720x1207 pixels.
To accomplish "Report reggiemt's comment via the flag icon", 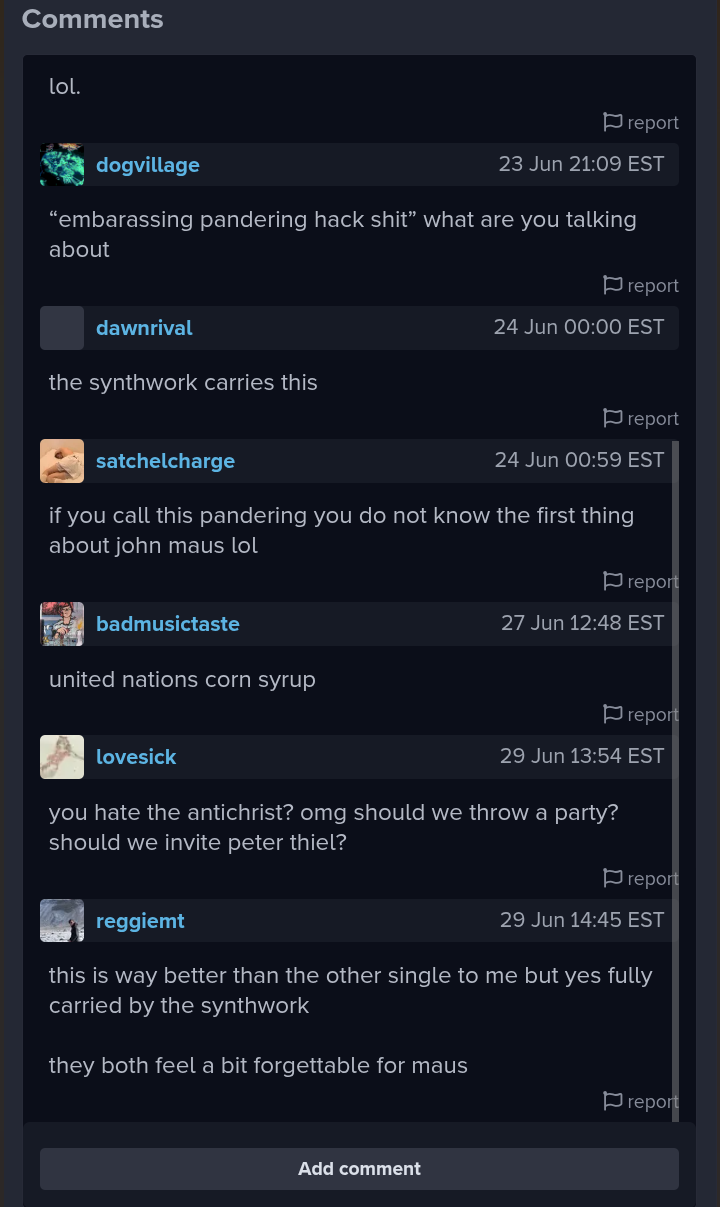I will tap(613, 1101).
